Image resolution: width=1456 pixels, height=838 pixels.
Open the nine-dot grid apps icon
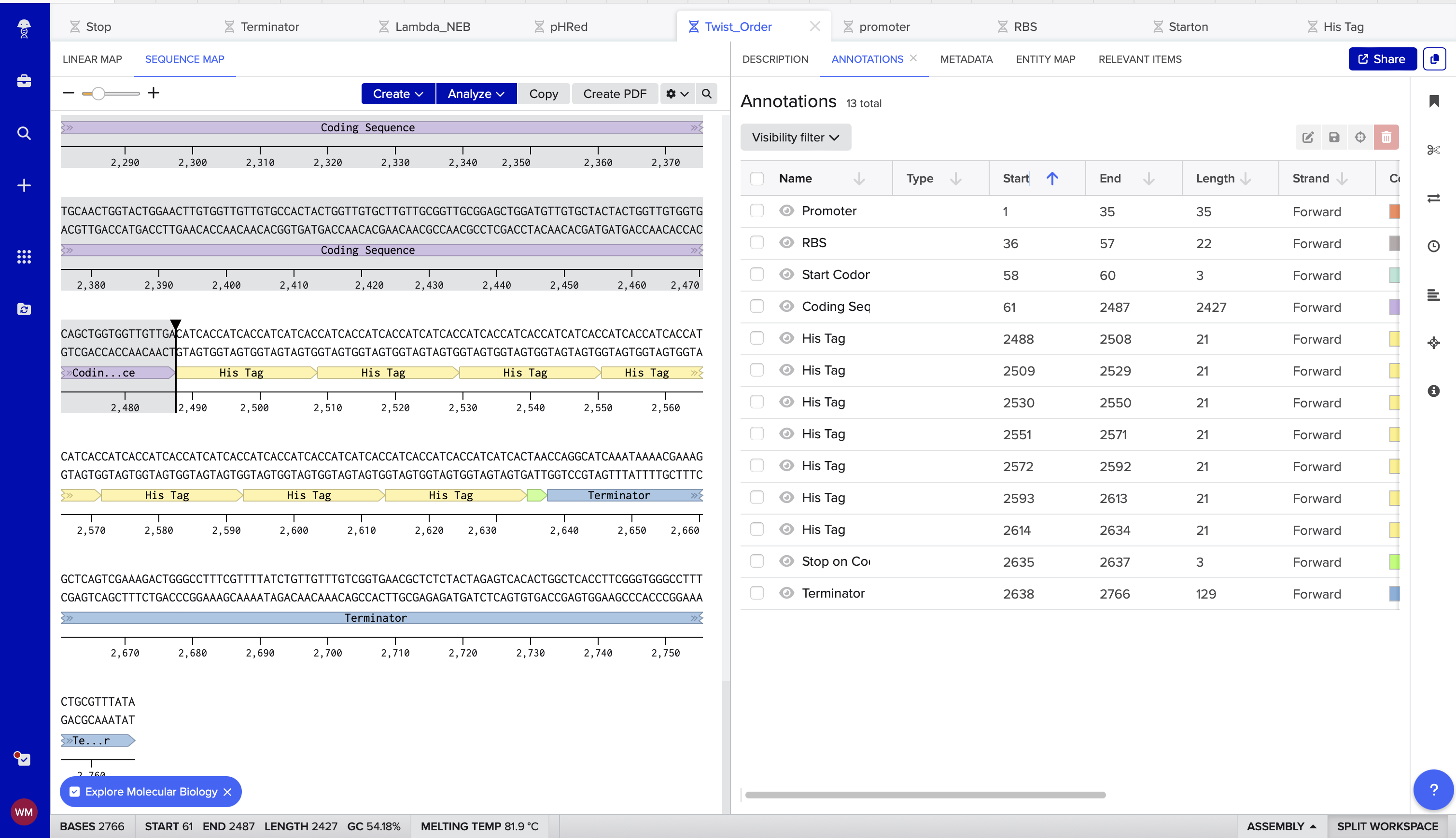click(24, 257)
